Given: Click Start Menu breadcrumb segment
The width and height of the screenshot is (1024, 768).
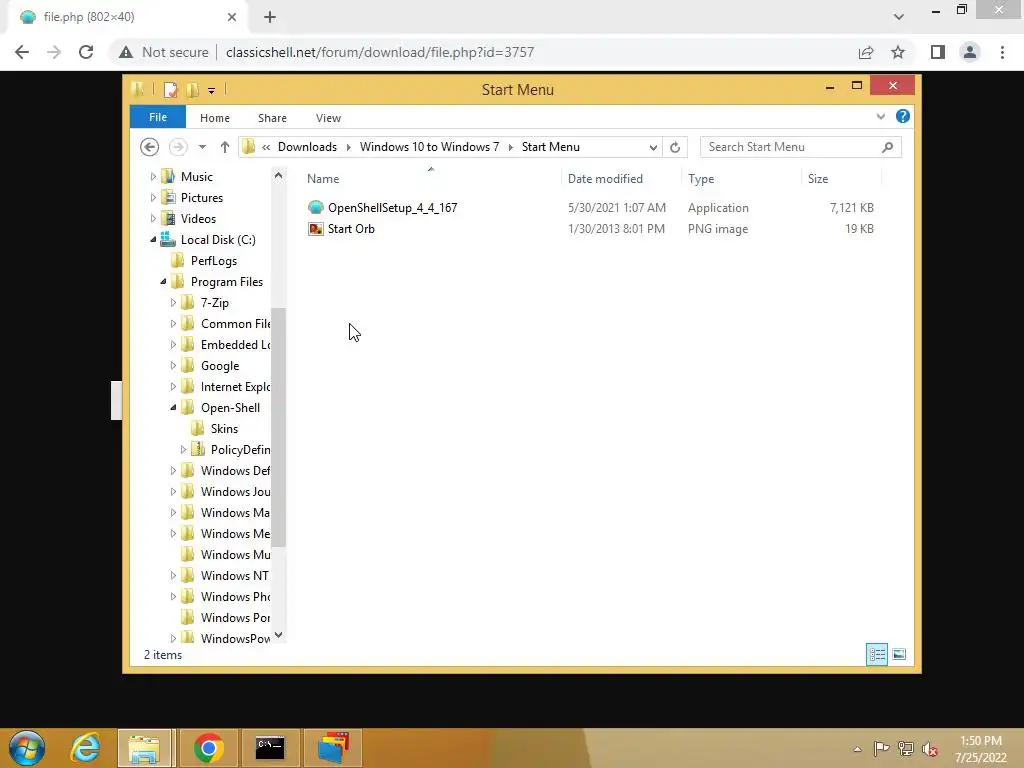Looking at the screenshot, I should pos(551,147).
